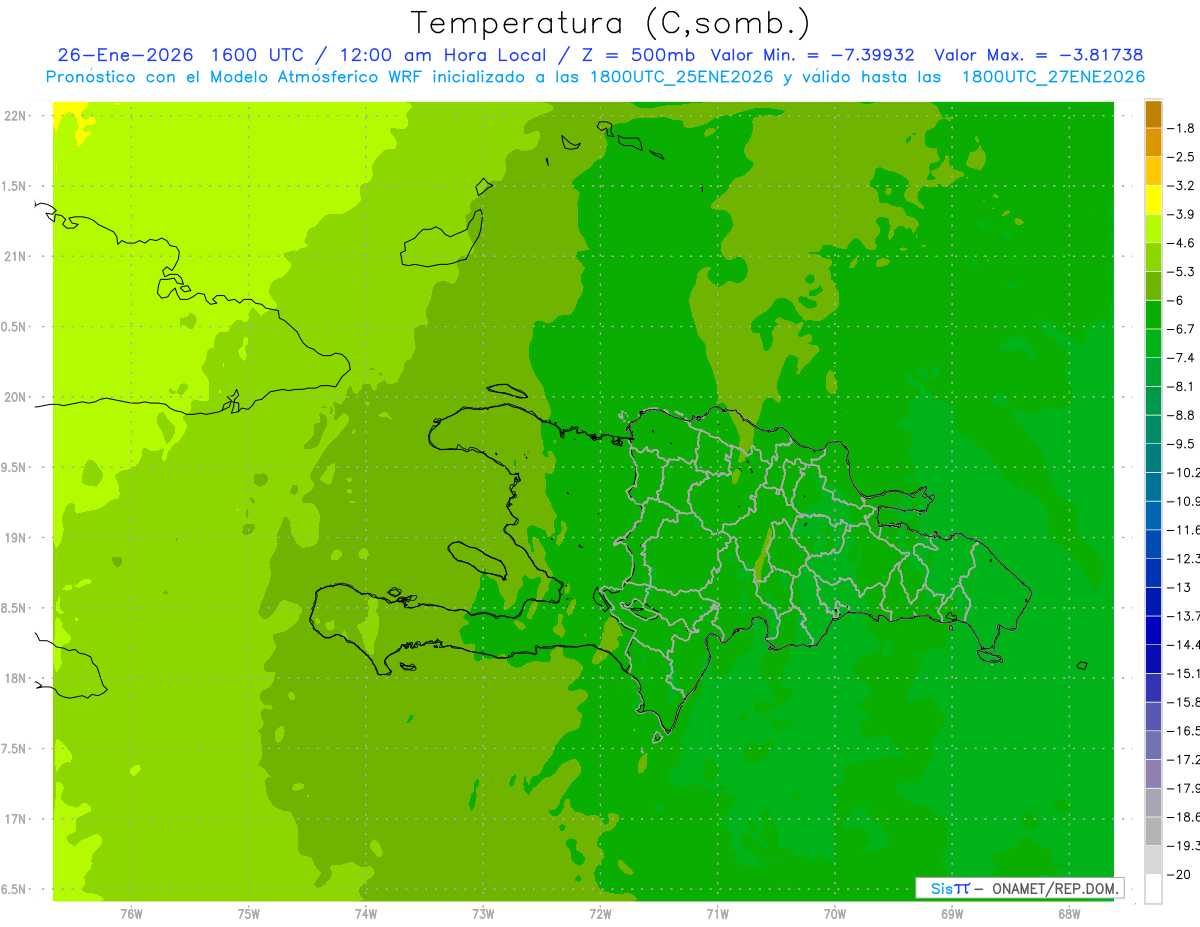This screenshot has width=1200, height=927.
Task: Click the colorbar swatch between -4.6 and -5.3
Action: [x=1153, y=257]
